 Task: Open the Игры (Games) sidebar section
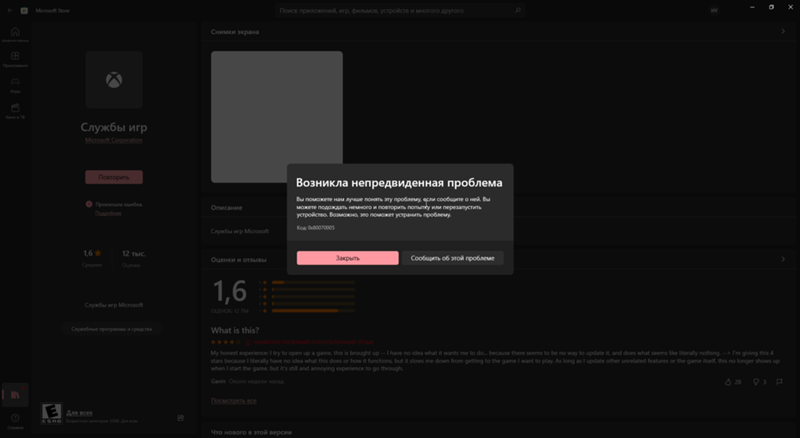(x=15, y=85)
